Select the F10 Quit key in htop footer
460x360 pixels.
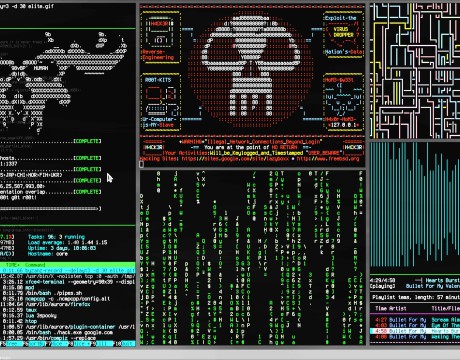pyautogui.click(x=125, y=343)
